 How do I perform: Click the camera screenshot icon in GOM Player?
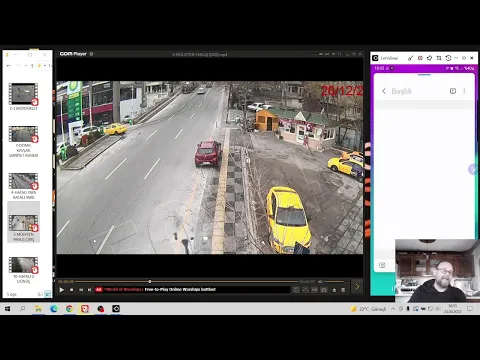324,290
